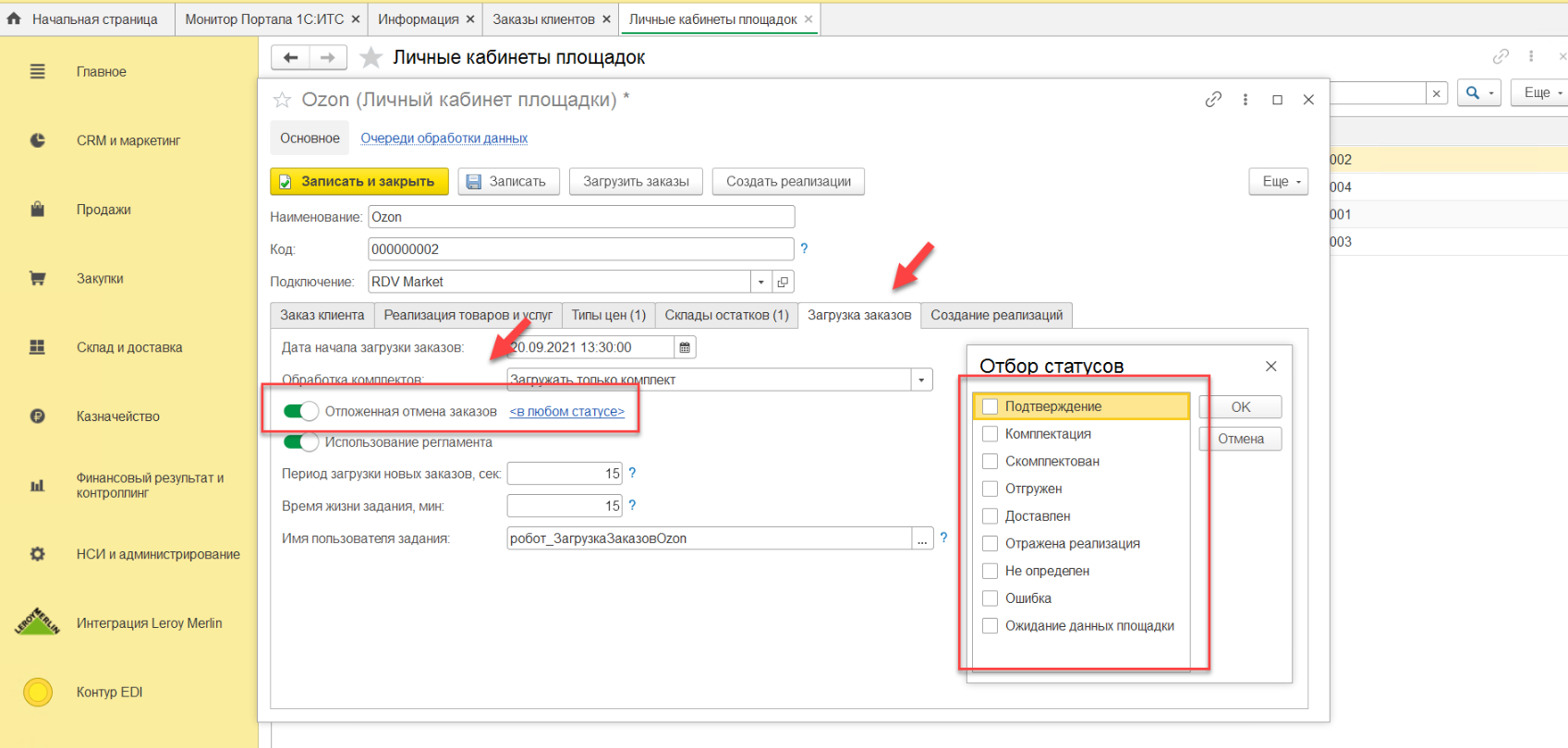Expand the Обработка комплектов dropdown

pyautogui.click(x=921, y=380)
